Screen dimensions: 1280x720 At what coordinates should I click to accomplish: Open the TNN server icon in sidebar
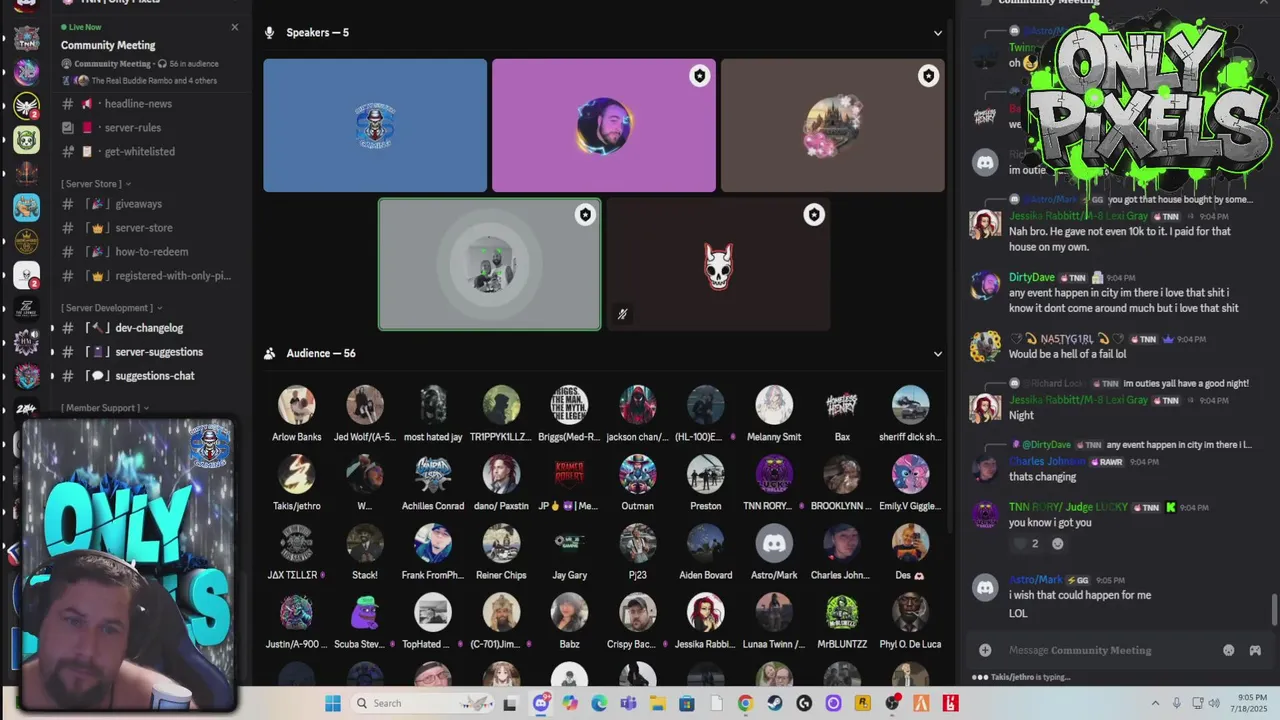point(26,39)
